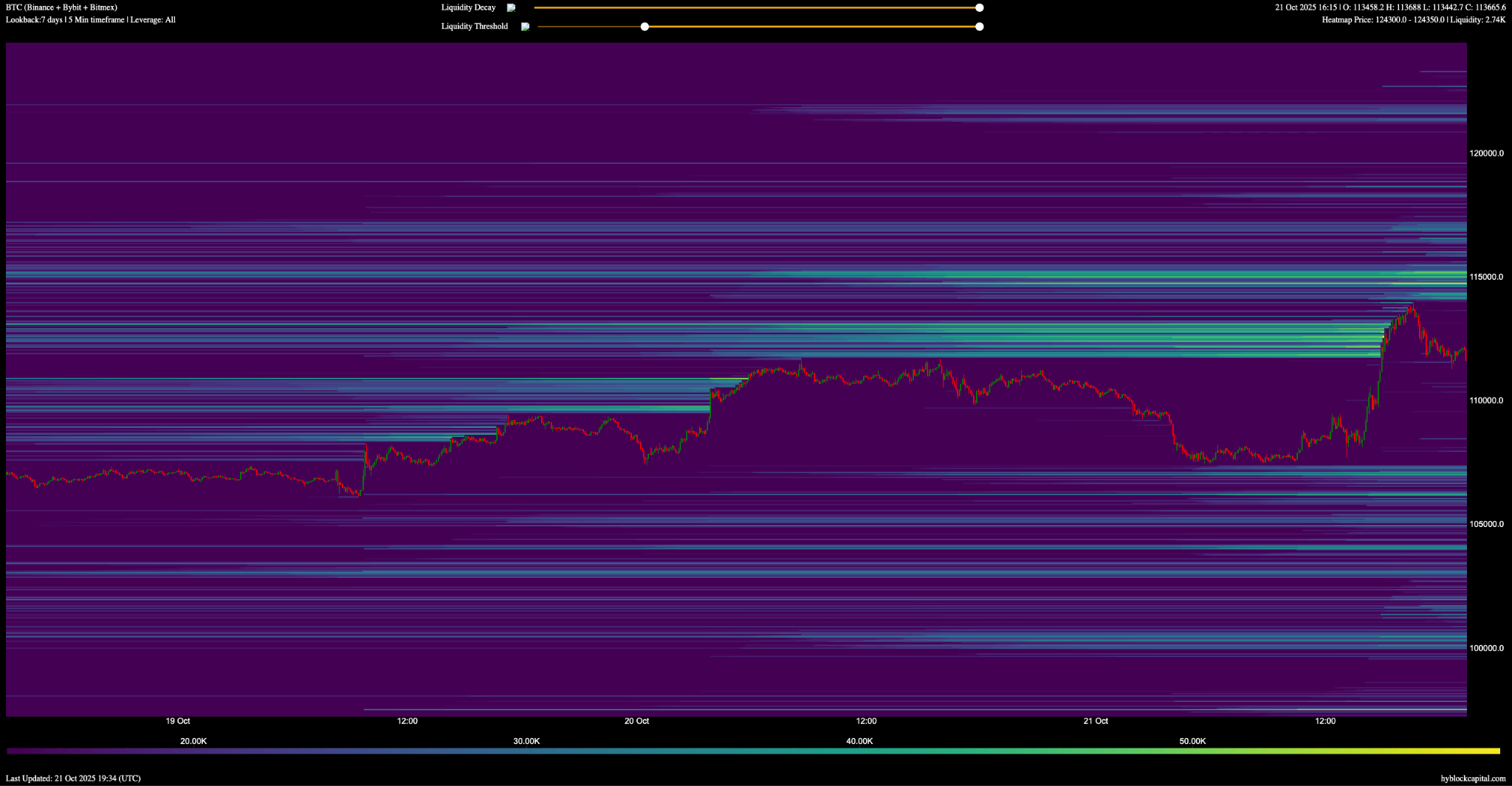Click the left Liquidity Threshold slider handle
The width and height of the screenshot is (1512, 786).
pyautogui.click(x=645, y=27)
